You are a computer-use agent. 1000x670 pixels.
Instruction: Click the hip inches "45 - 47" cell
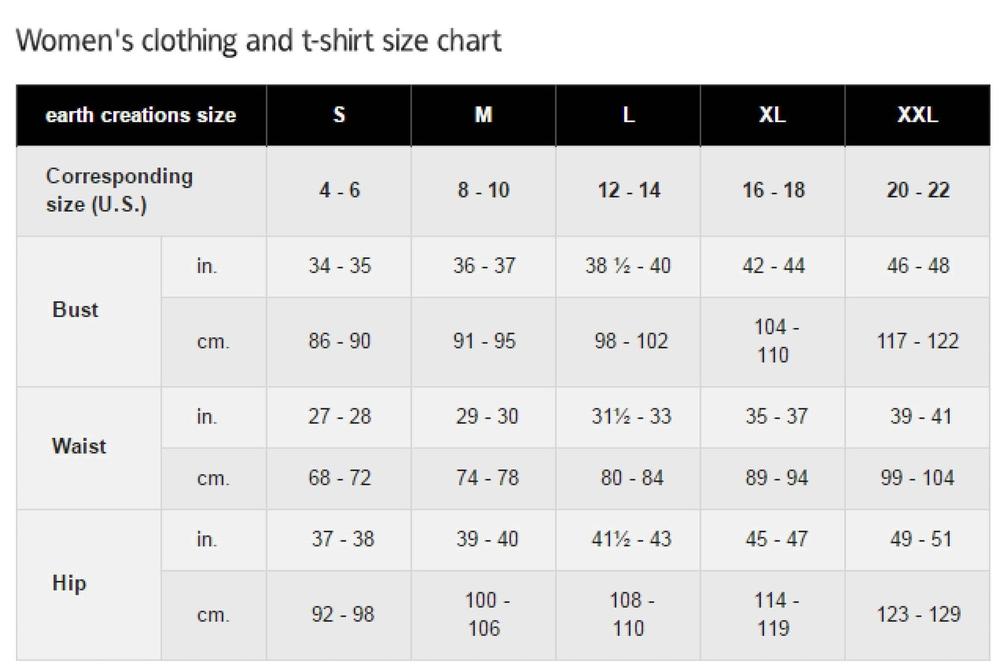pyautogui.click(x=772, y=539)
